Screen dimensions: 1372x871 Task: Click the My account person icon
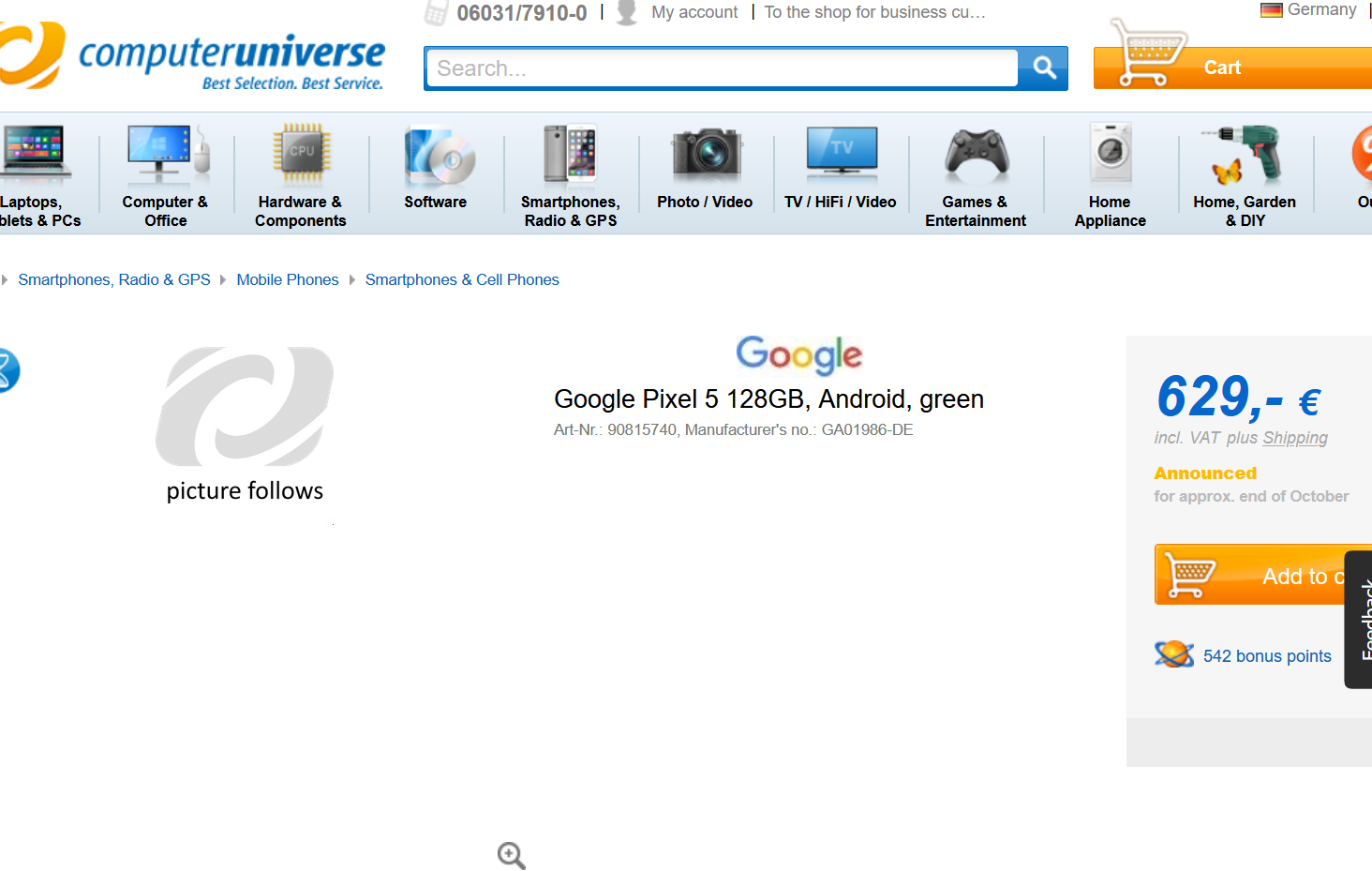(x=627, y=13)
